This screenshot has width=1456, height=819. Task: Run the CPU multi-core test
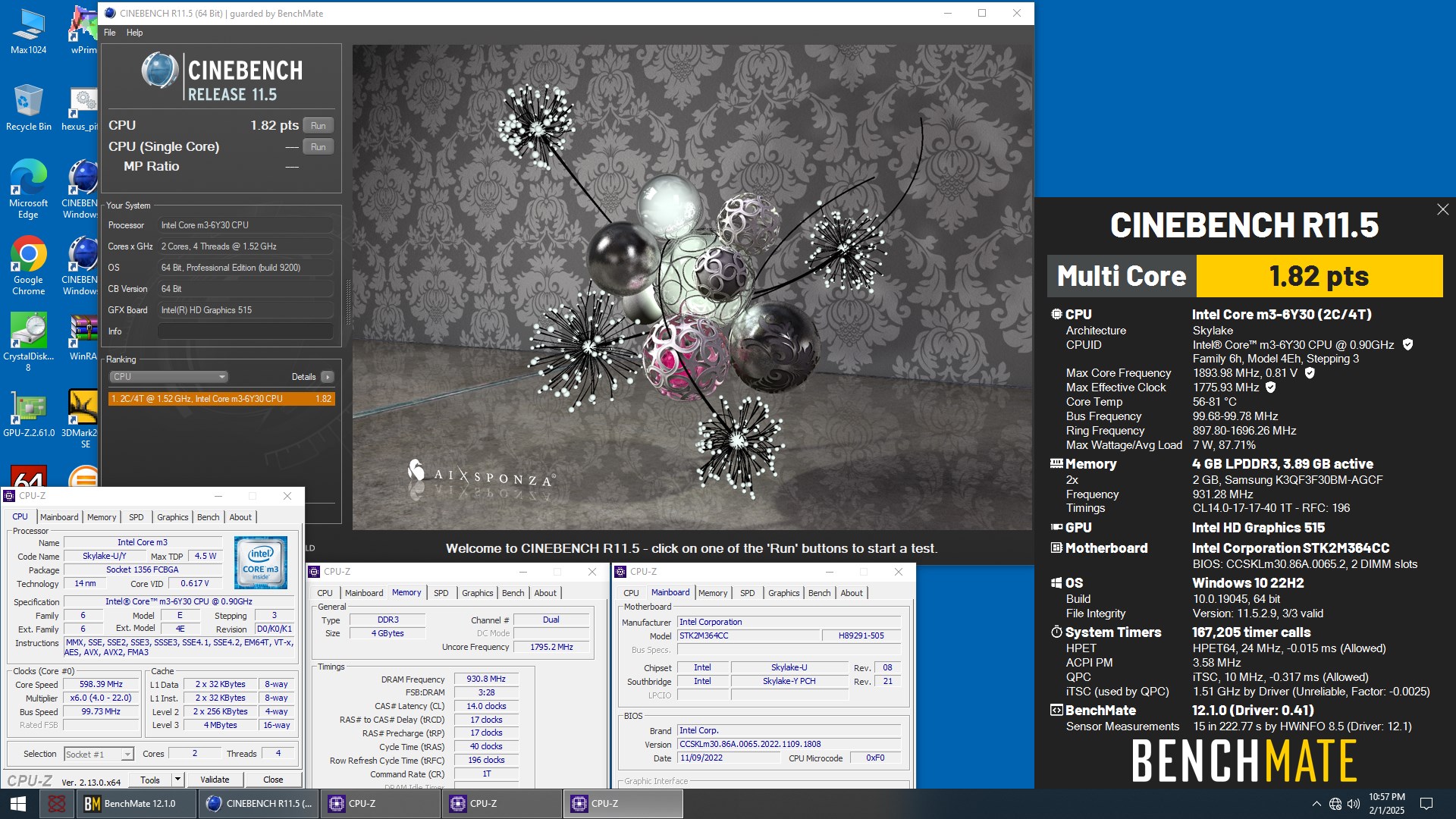318,126
